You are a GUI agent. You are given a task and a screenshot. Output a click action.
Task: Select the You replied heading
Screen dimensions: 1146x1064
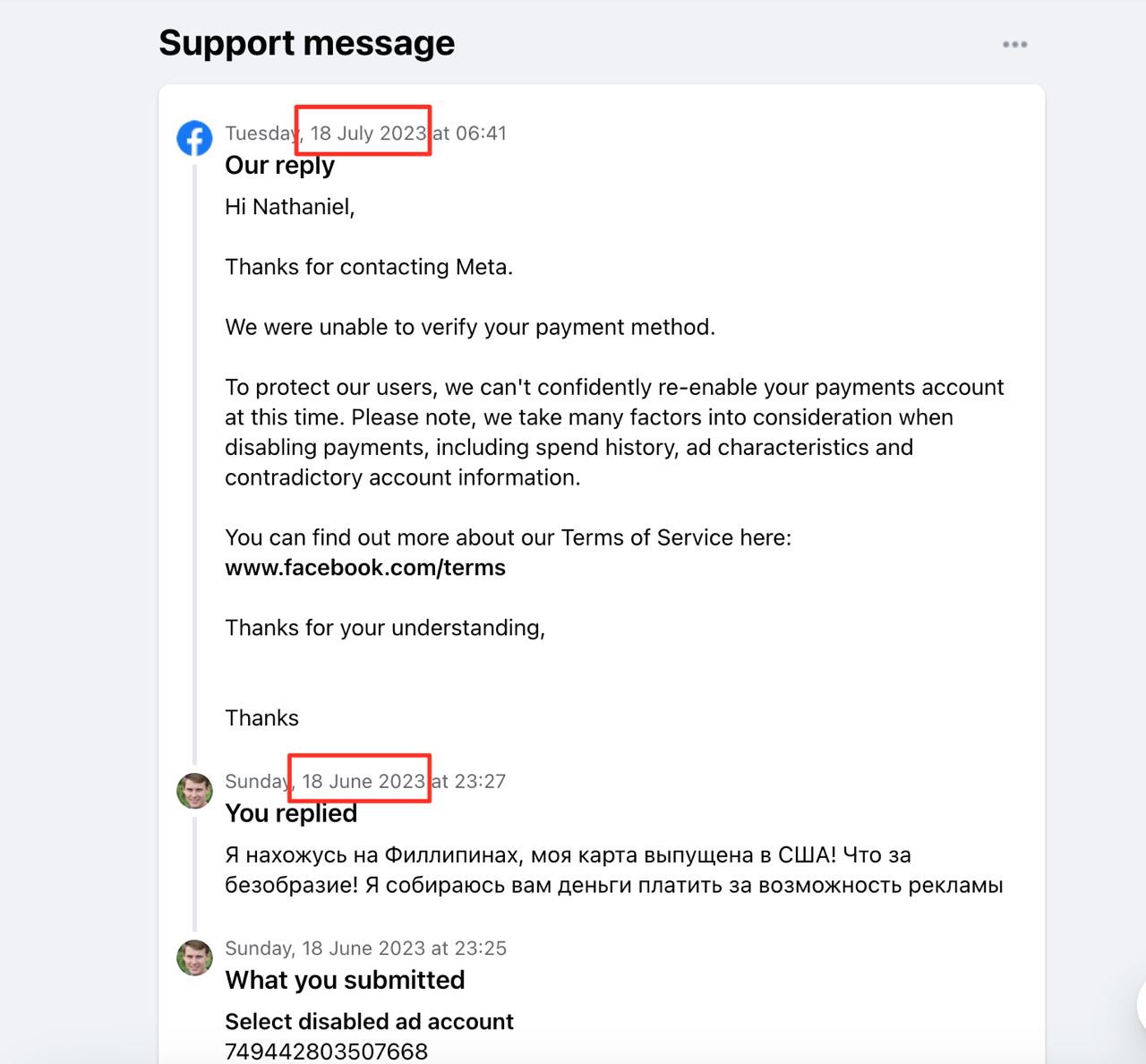pyautogui.click(x=291, y=813)
